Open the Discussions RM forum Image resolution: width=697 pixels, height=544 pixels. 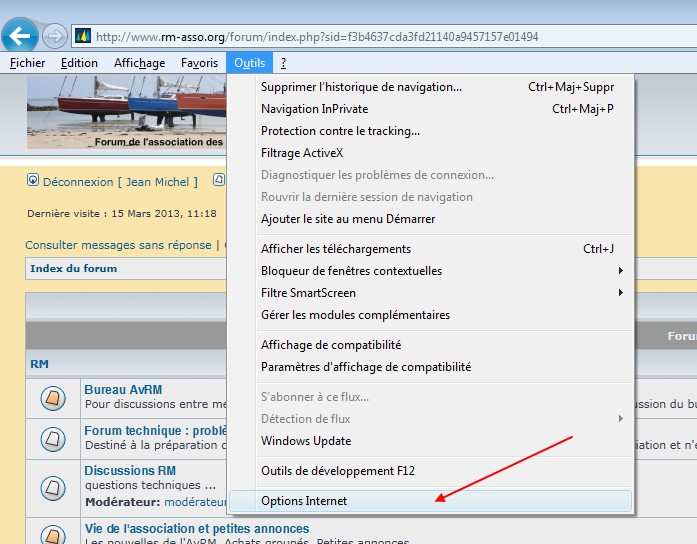click(x=130, y=471)
